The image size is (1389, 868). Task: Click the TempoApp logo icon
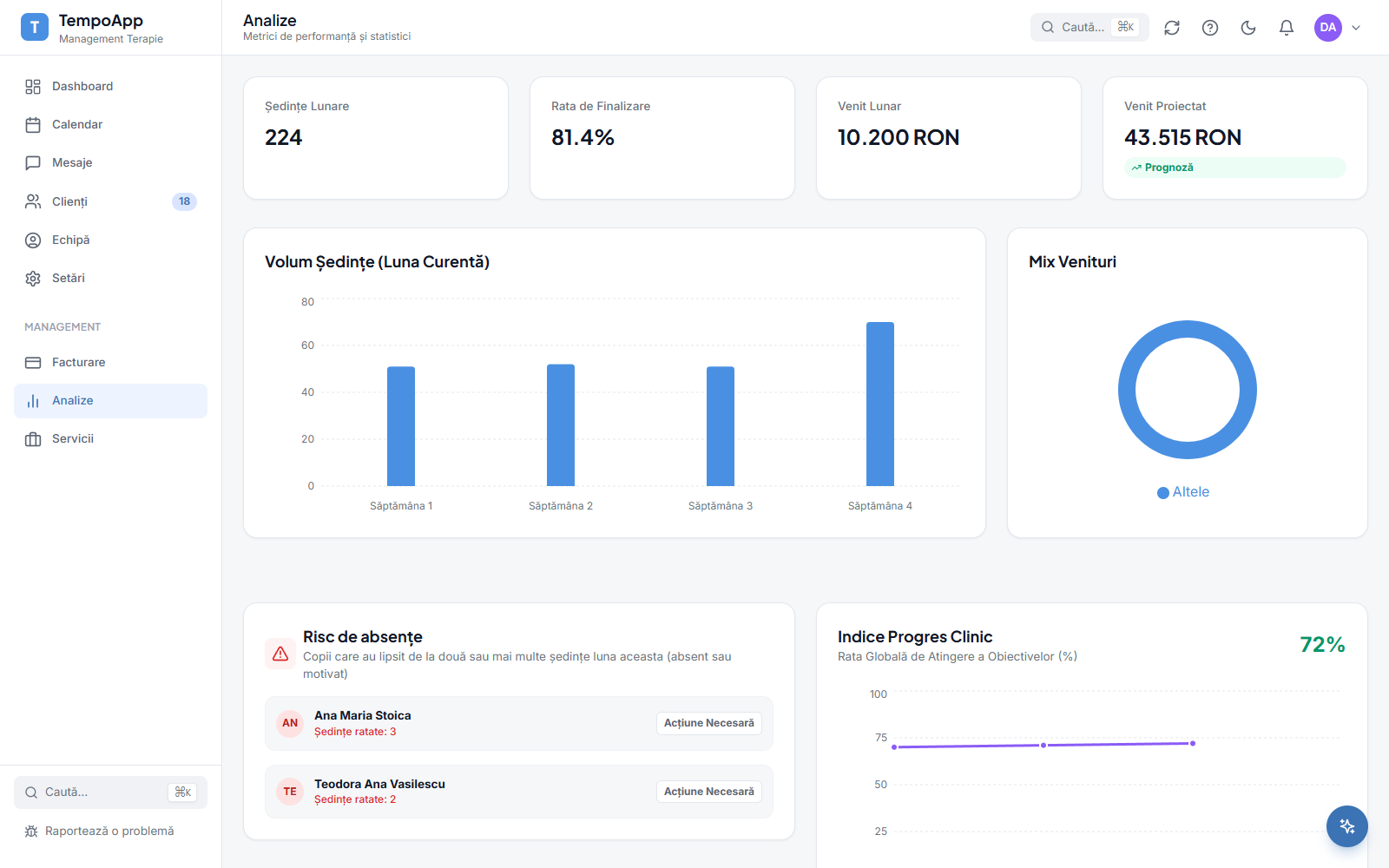click(35, 27)
